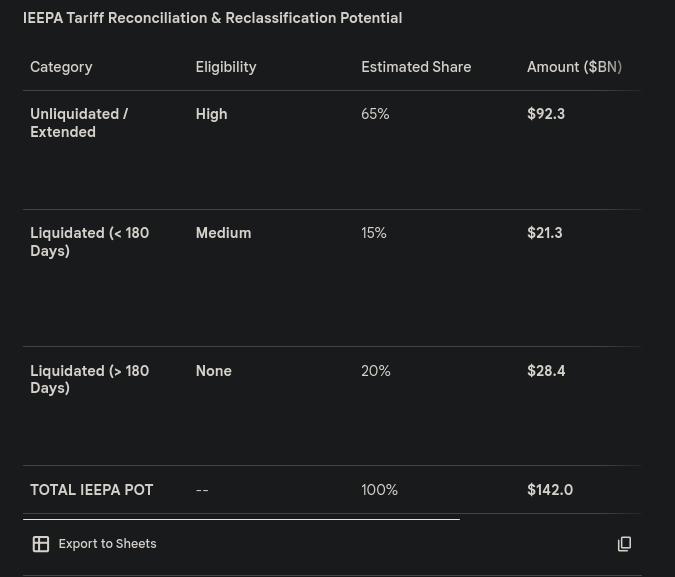
Task: Click the High eligibility cell
Action: pyautogui.click(x=211, y=114)
